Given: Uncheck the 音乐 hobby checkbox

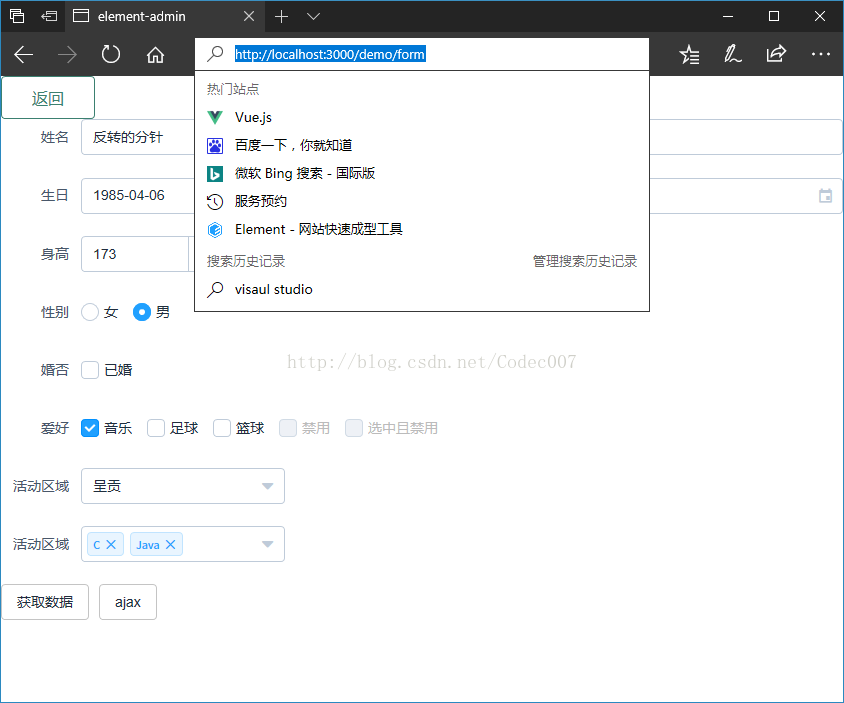Looking at the screenshot, I should tap(90, 428).
